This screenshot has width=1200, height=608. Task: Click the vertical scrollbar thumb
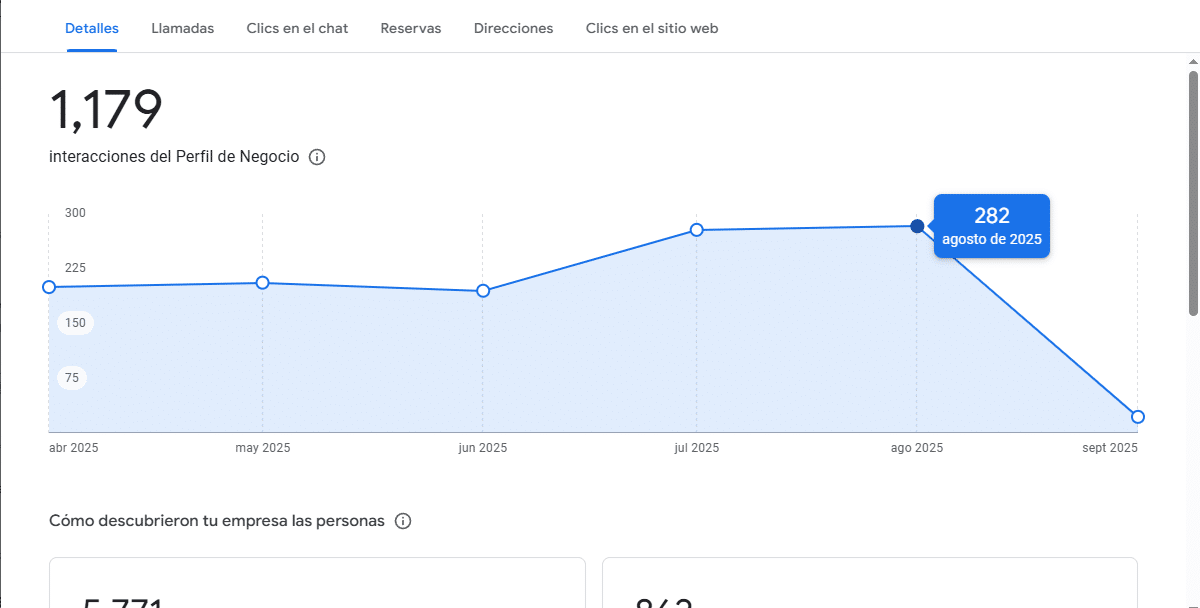[1193, 190]
